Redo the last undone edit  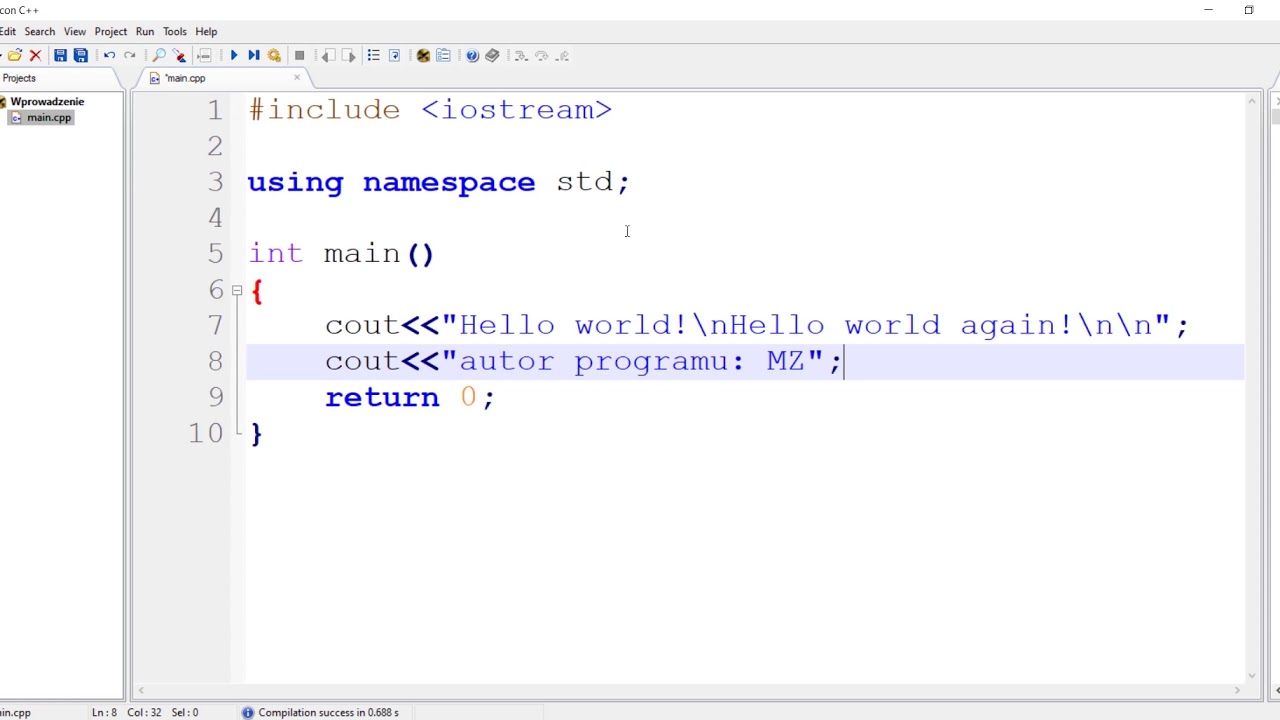pyautogui.click(x=129, y=56)
